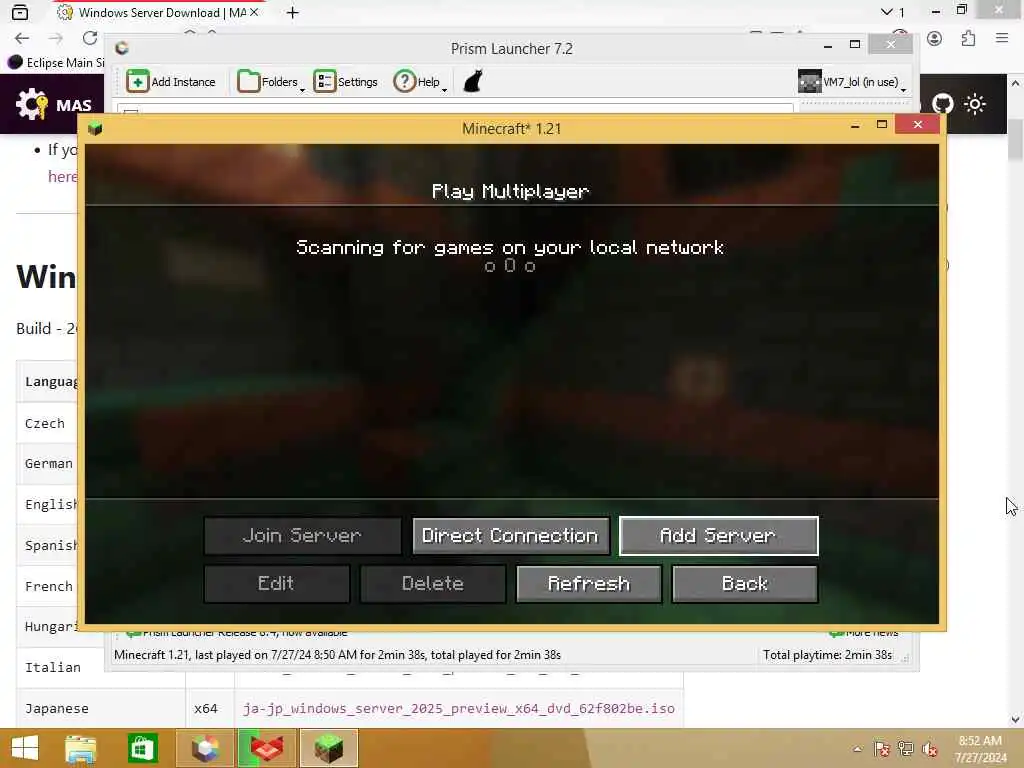This screenshot has height=768, width=1024.
Task: Click the volume tray icon
Action: pos(930,749)
